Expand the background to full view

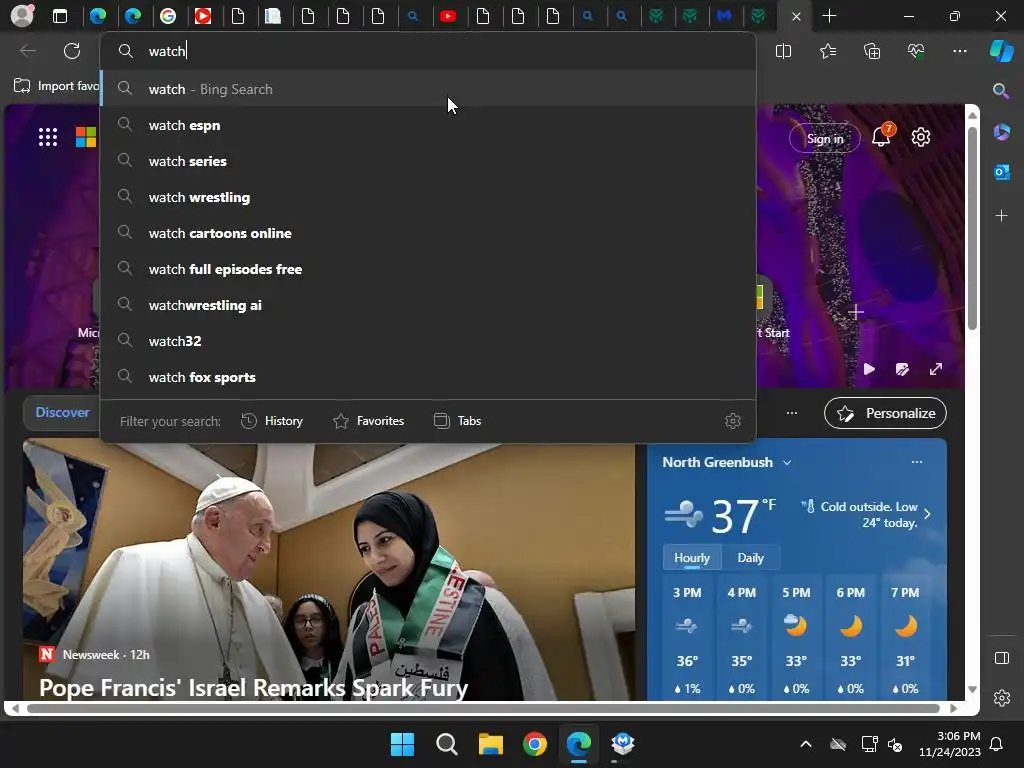936,369
